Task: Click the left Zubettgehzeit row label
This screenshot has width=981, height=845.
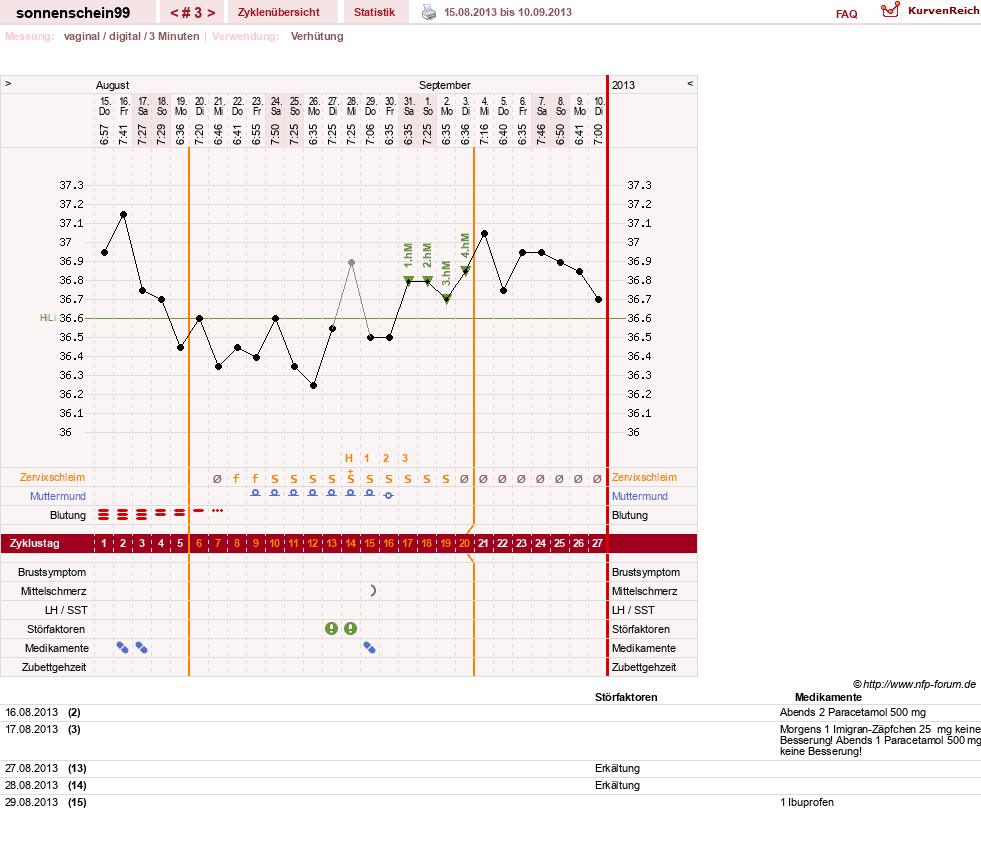Action: (54, 667)
